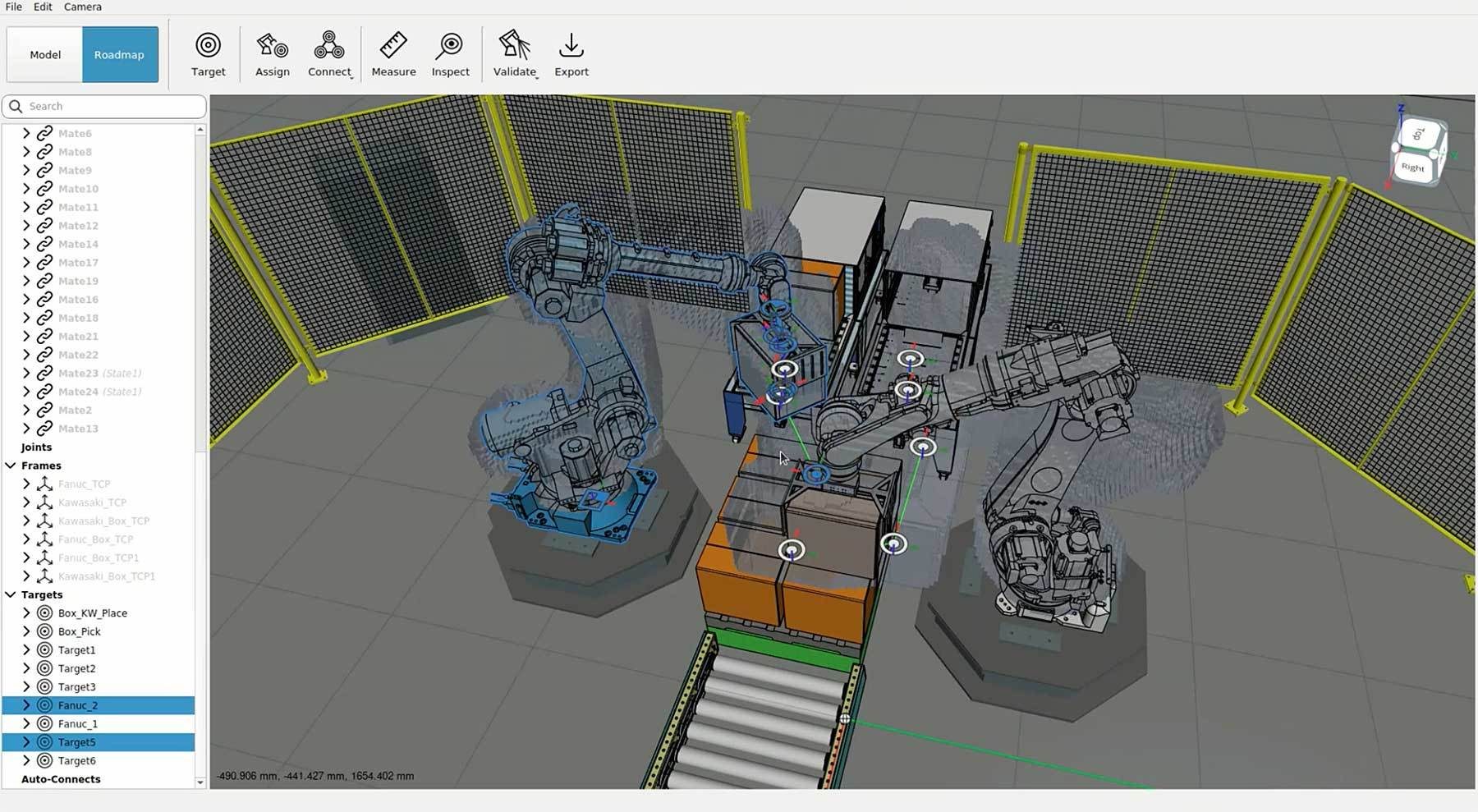The image size is (1478, 812).
Task: Open the Validate dropdown arrow
Action: point(537,76)
